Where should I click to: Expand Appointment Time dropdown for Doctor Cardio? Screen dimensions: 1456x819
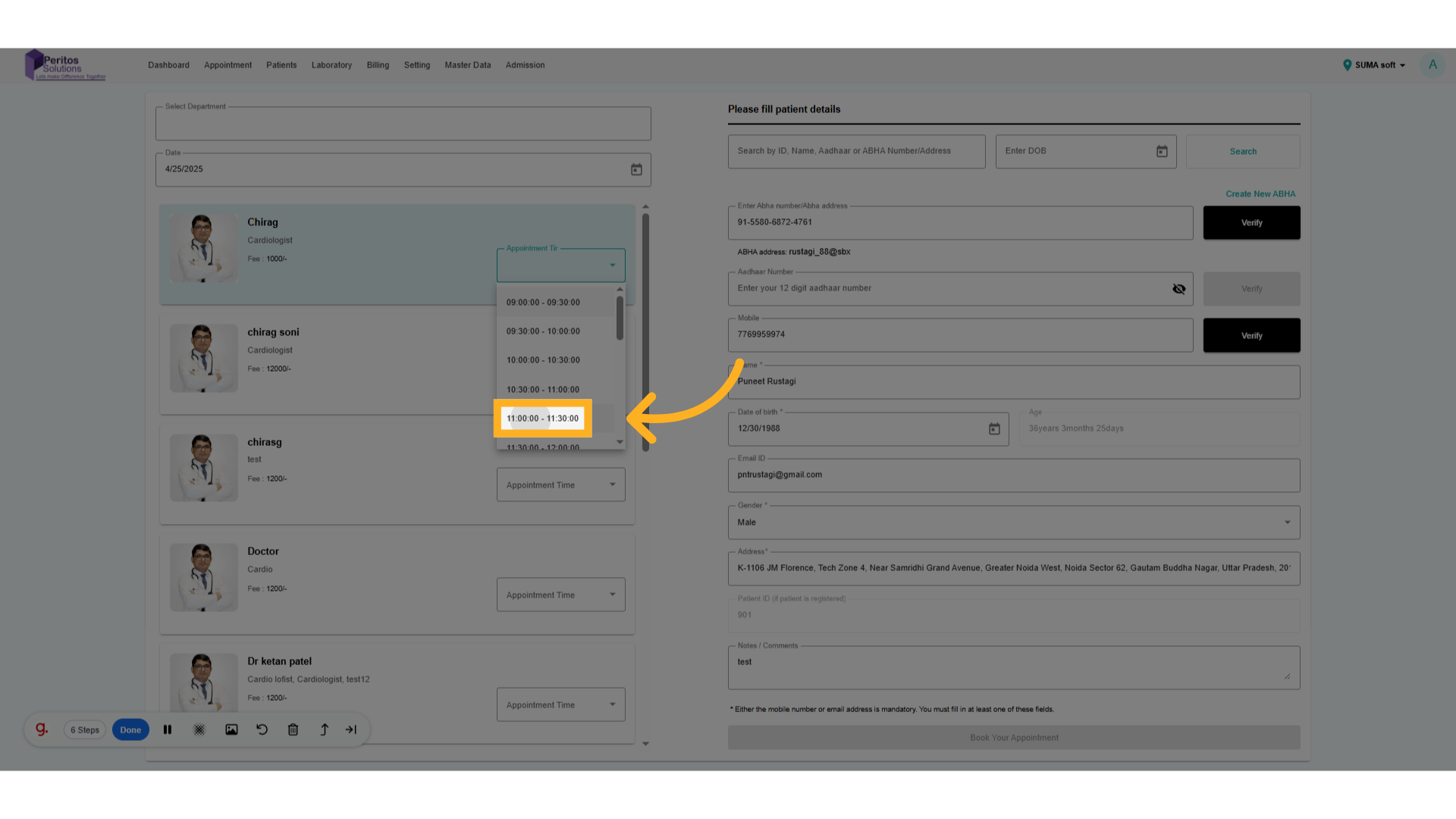coord(560,595)
